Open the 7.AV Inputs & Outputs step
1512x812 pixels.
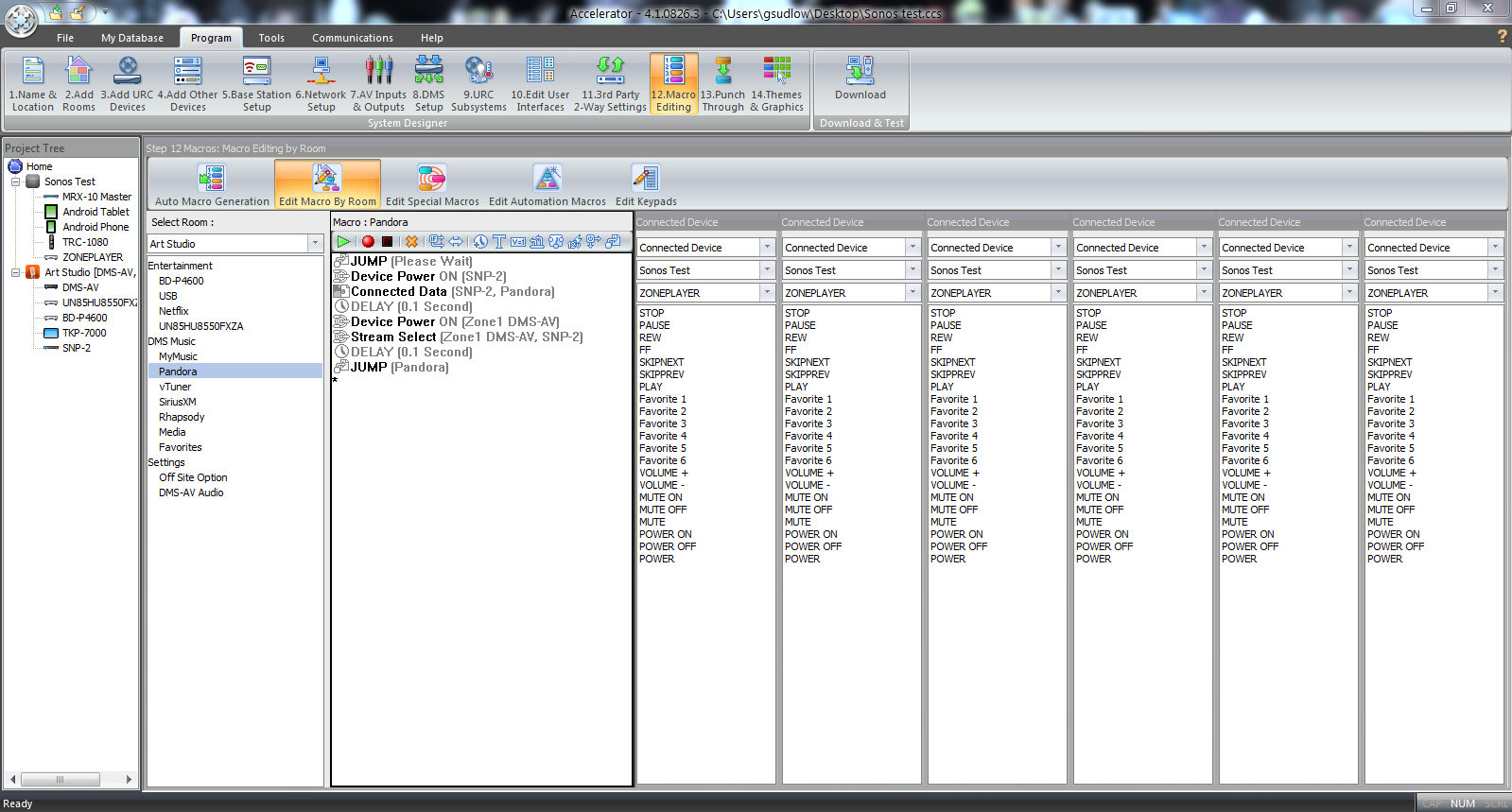tap(378, 83)
